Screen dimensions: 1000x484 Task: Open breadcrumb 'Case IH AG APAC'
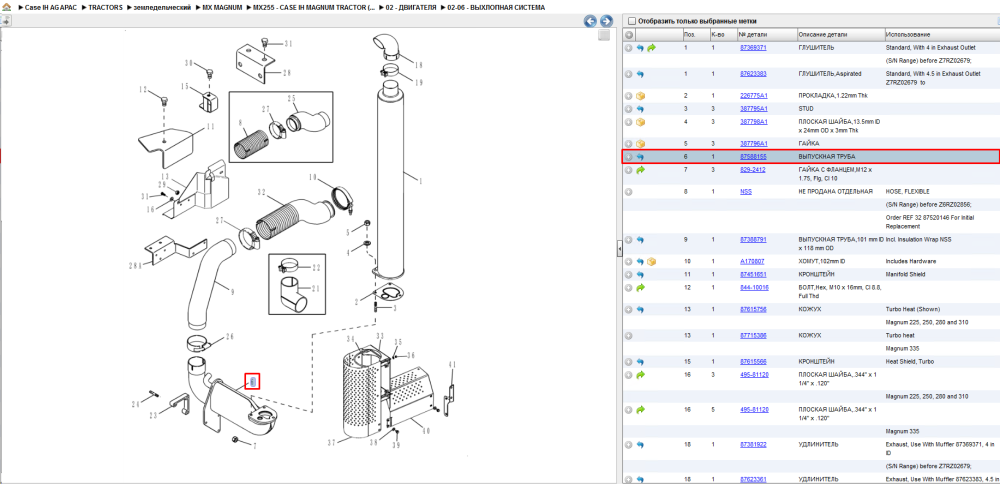[x=51, y=7]
